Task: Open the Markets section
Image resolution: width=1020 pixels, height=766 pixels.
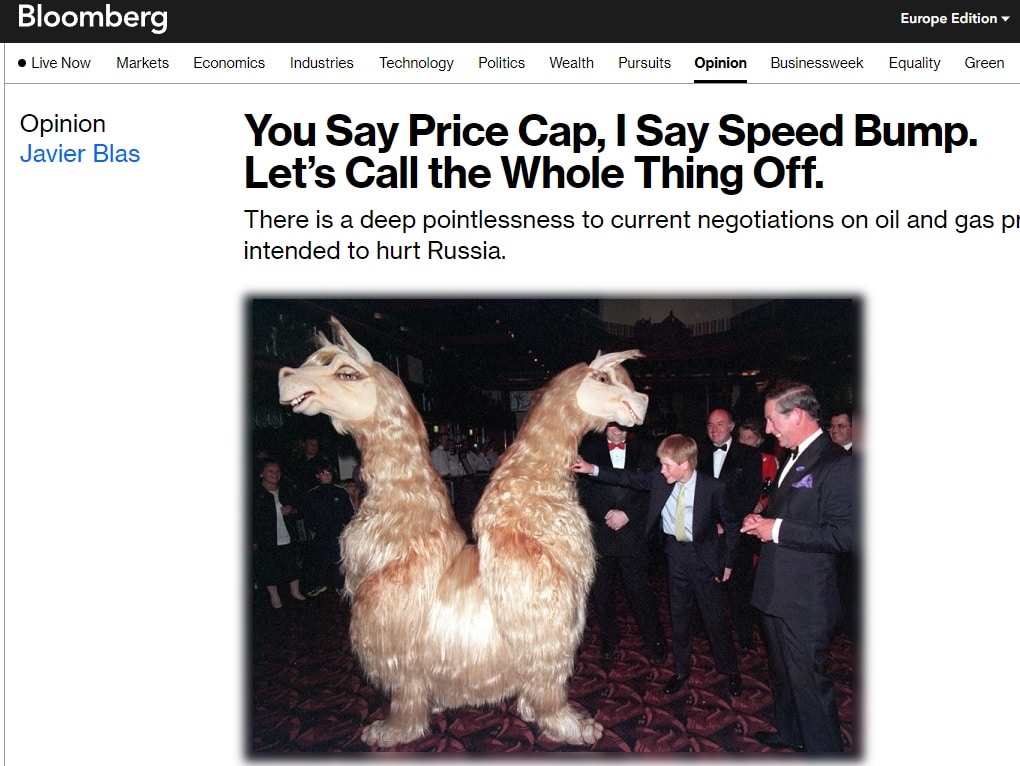Action: [142, 63]
